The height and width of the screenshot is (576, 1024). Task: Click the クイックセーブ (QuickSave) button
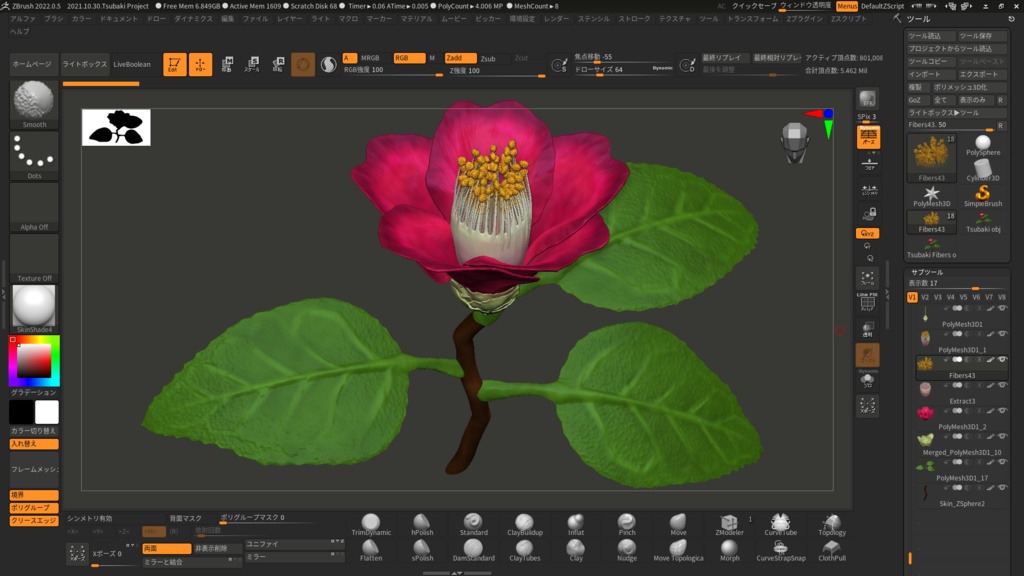pos(754,6)
